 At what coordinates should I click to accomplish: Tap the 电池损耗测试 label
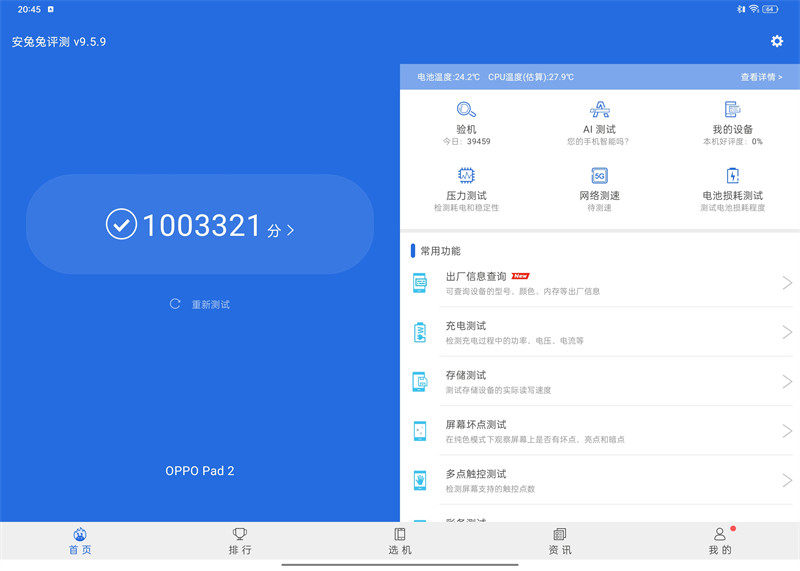point(732,195)
